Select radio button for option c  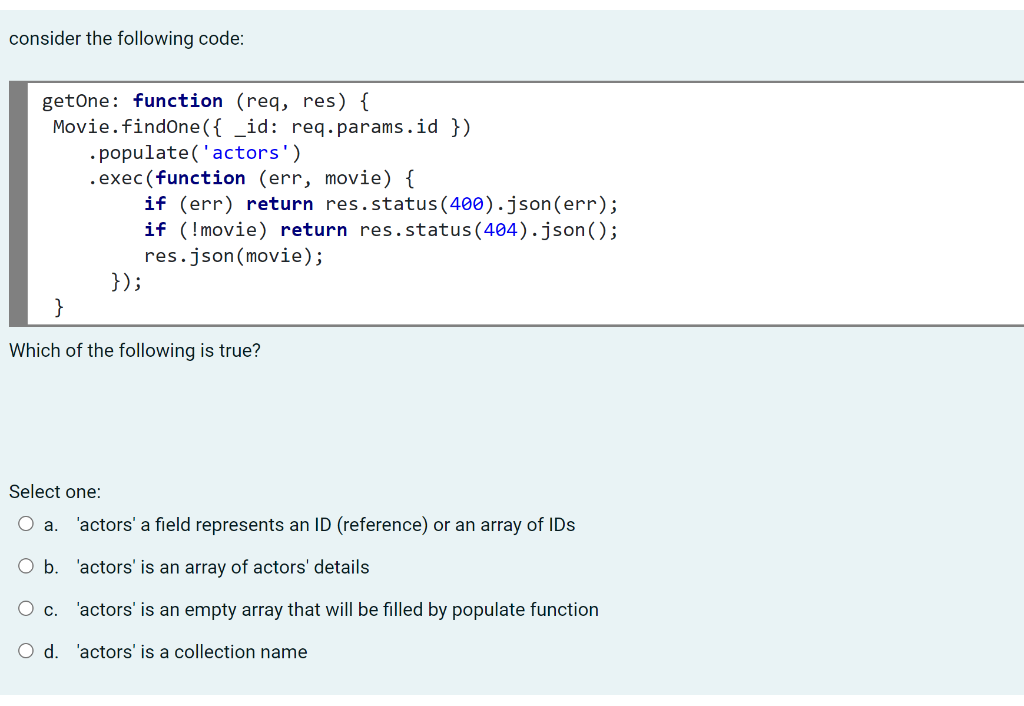26,607
